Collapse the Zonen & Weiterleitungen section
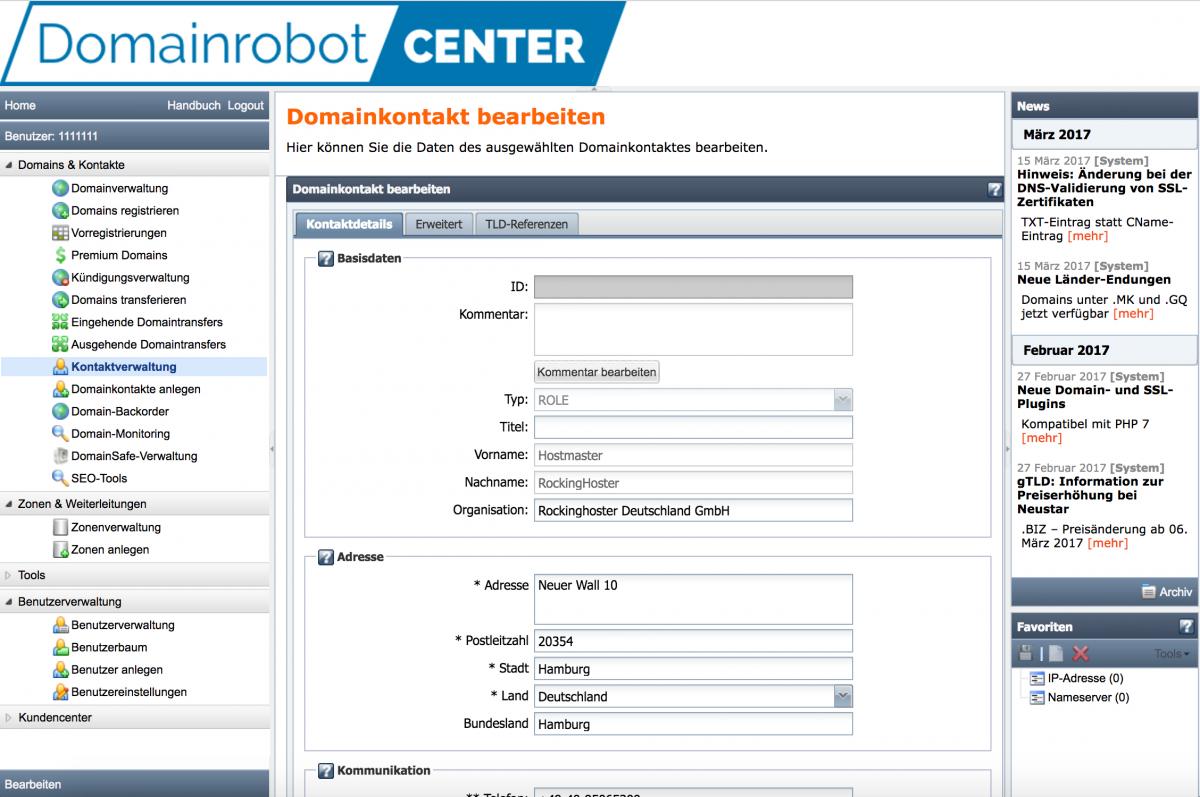 tap(9, 504)
